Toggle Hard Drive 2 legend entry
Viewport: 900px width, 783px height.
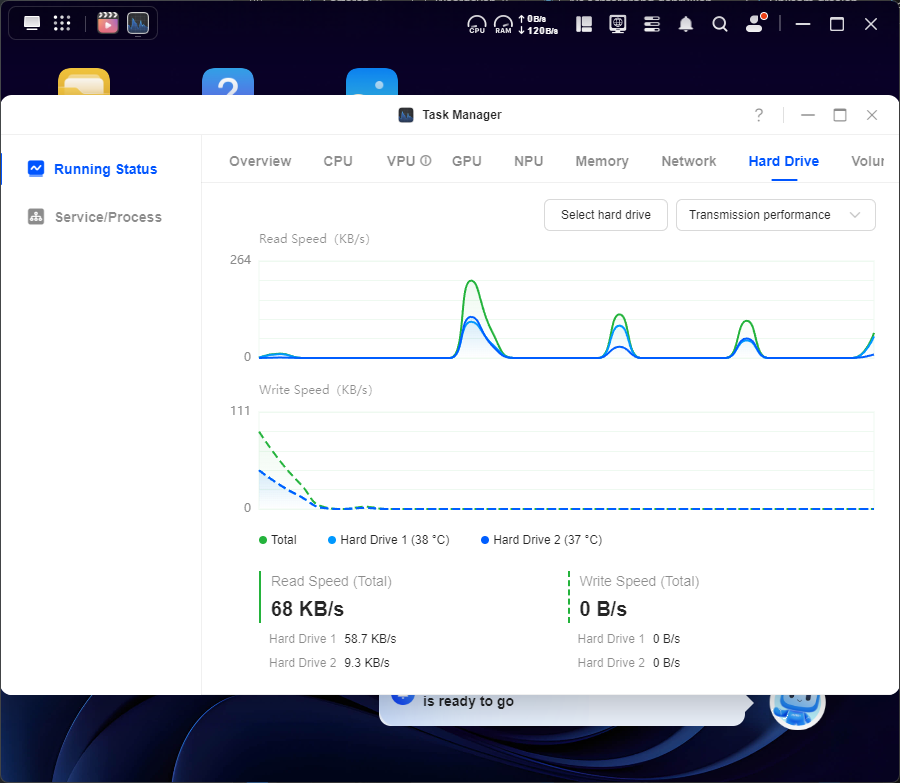pyautogui.click(x=541, y=540)
